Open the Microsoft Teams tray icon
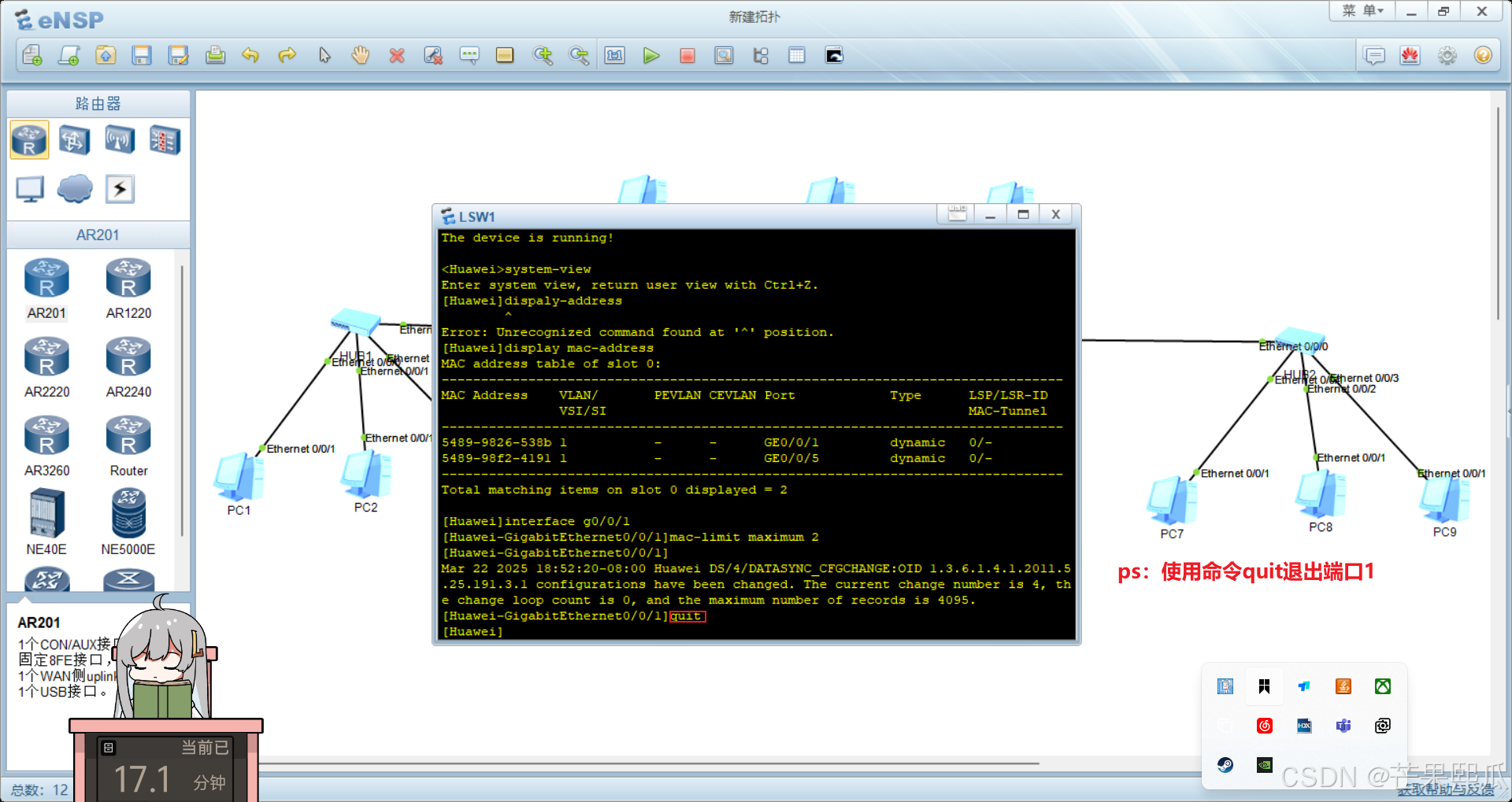 [1343, 726]
